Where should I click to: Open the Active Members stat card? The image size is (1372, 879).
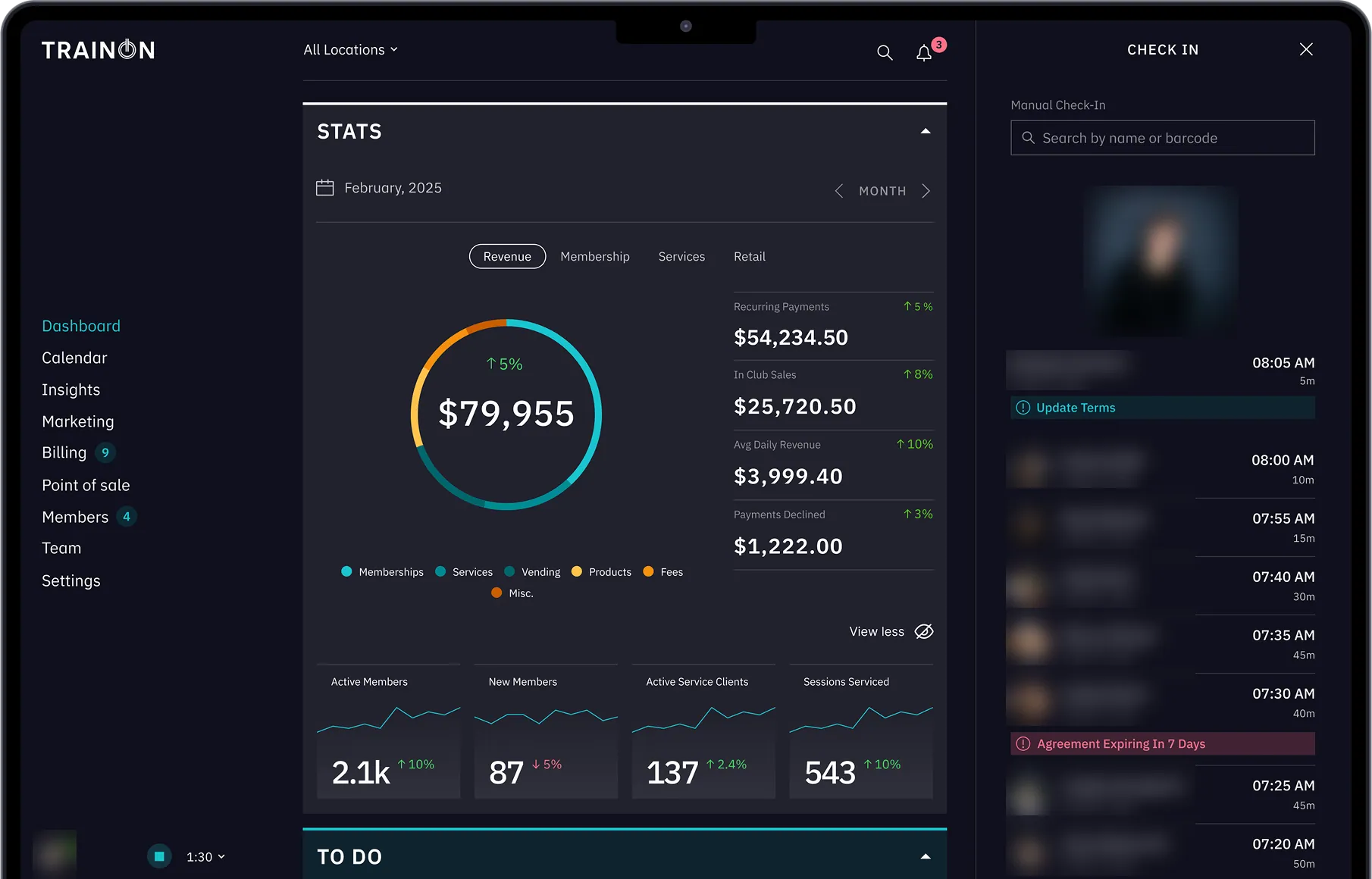(x=388, y=731)
